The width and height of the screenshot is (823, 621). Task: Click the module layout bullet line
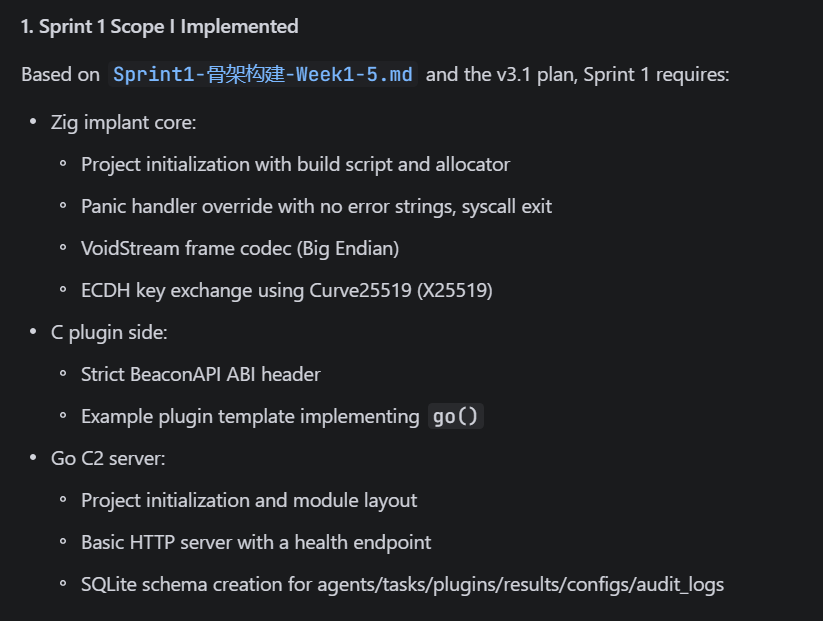(x=249, y=500)
